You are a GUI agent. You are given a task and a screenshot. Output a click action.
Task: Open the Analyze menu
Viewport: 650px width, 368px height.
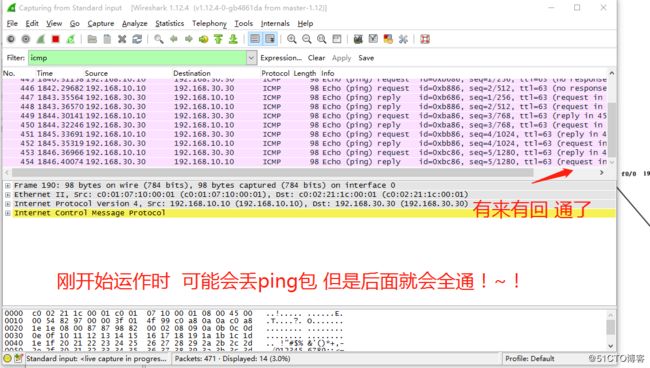pos(135,24)
